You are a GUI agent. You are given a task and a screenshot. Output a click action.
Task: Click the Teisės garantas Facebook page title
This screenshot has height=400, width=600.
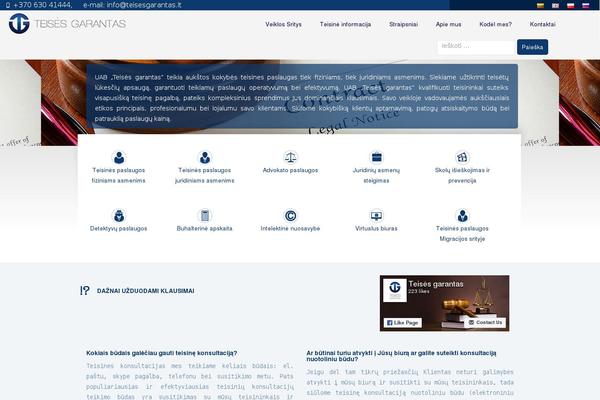point(436,284)
